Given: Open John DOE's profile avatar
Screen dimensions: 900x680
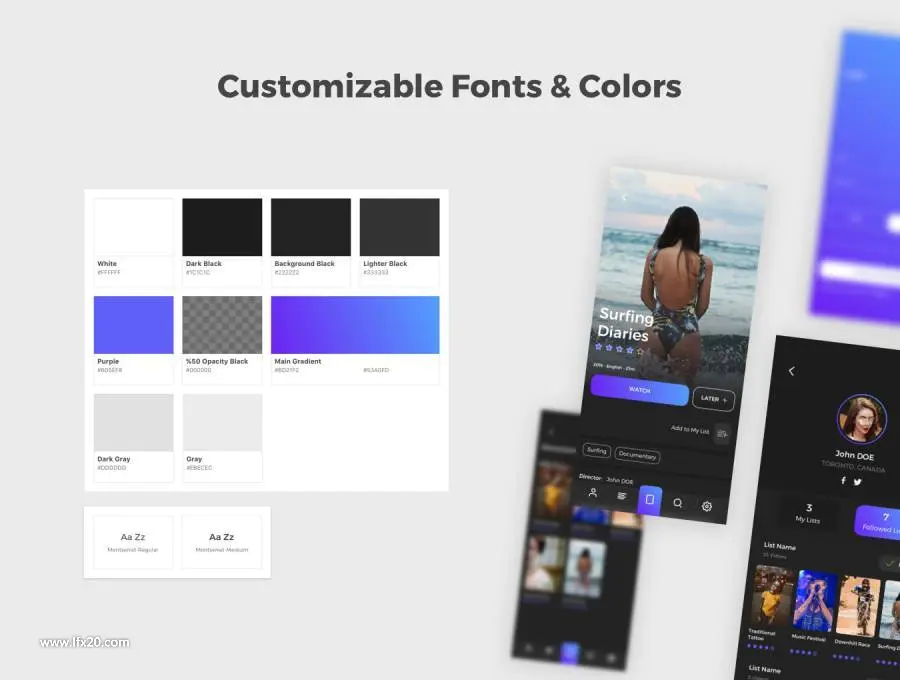Looking at the screenshot, I should click(862, 418).
